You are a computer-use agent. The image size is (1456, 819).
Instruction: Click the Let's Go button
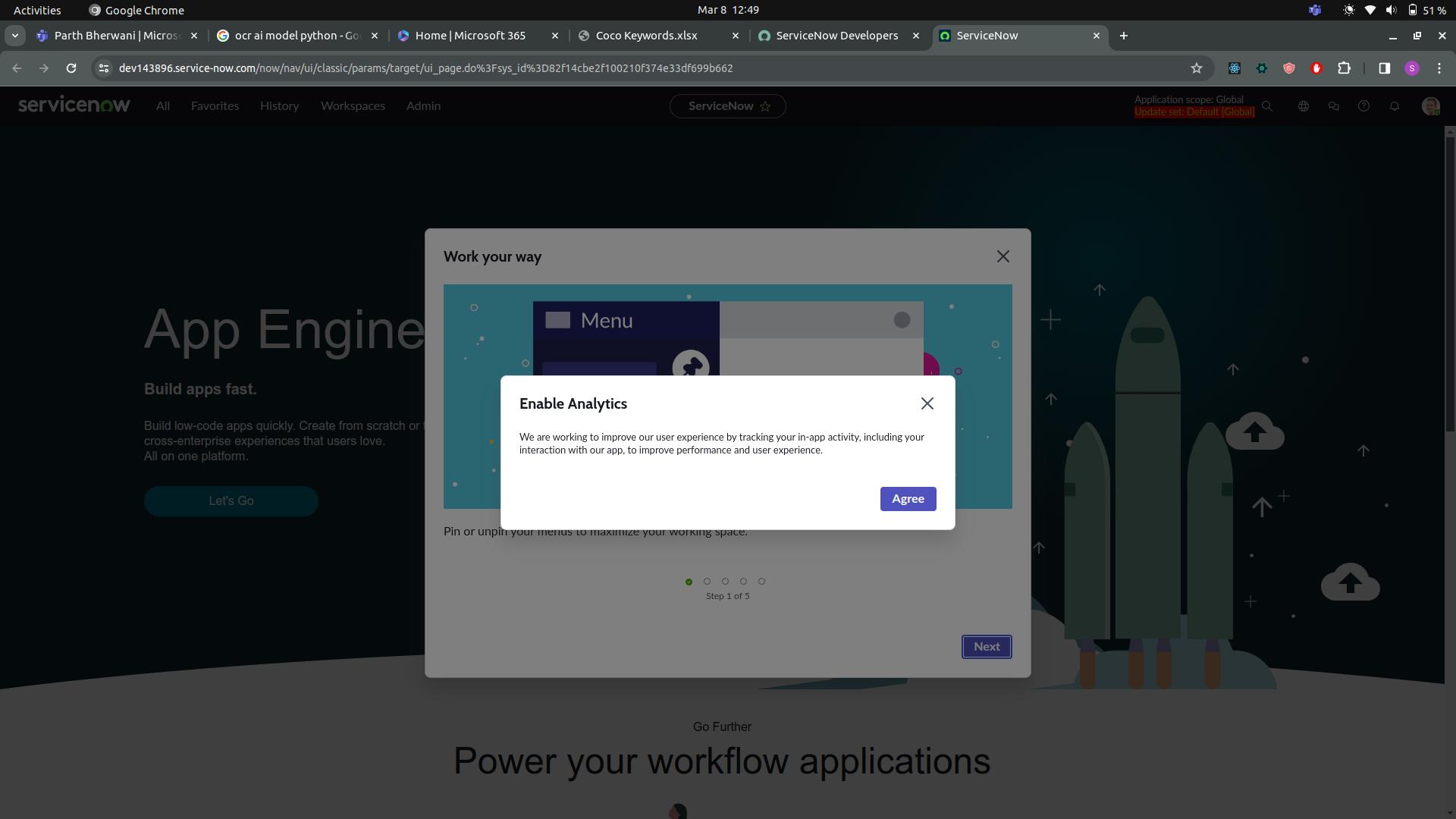point(231,501)
